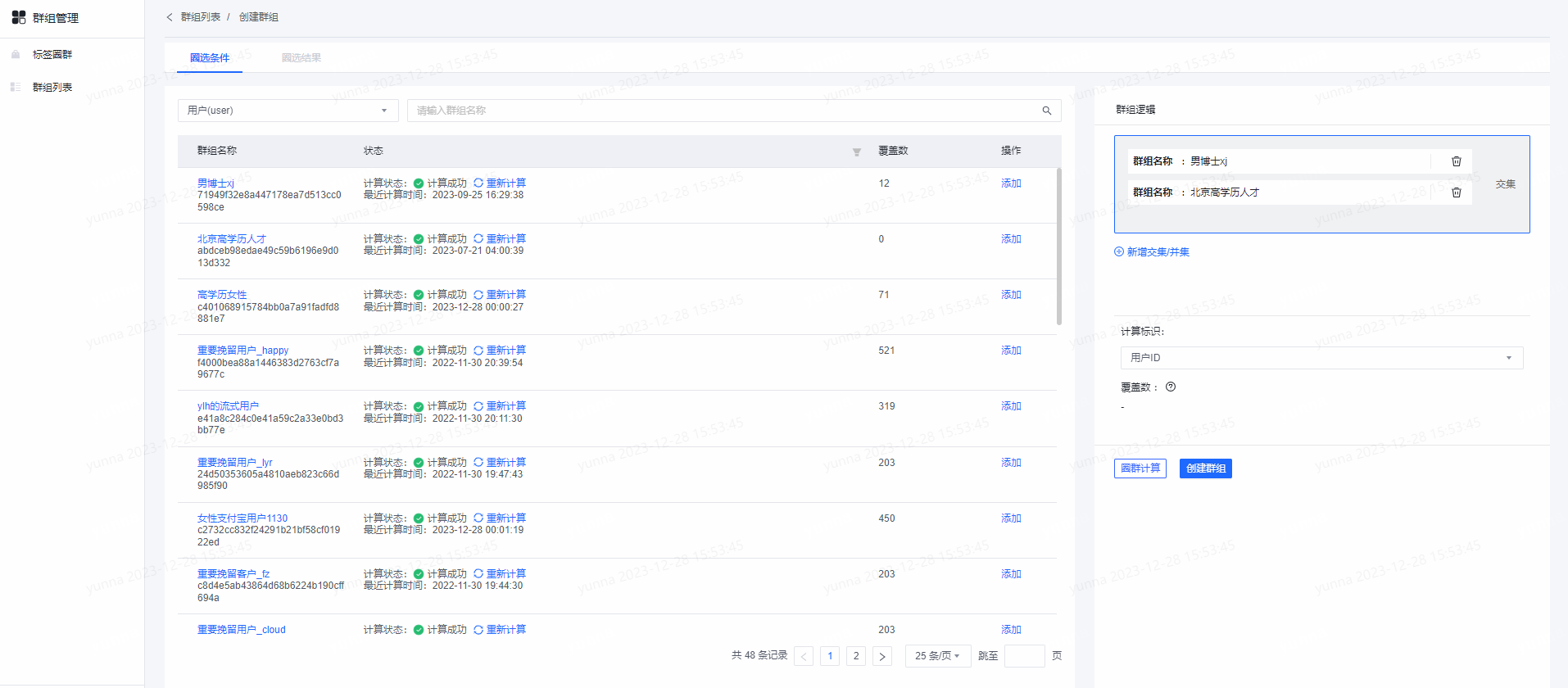
Task: Open the 25 条/页 page size dropdown
Action: click(x=938, y=656)
